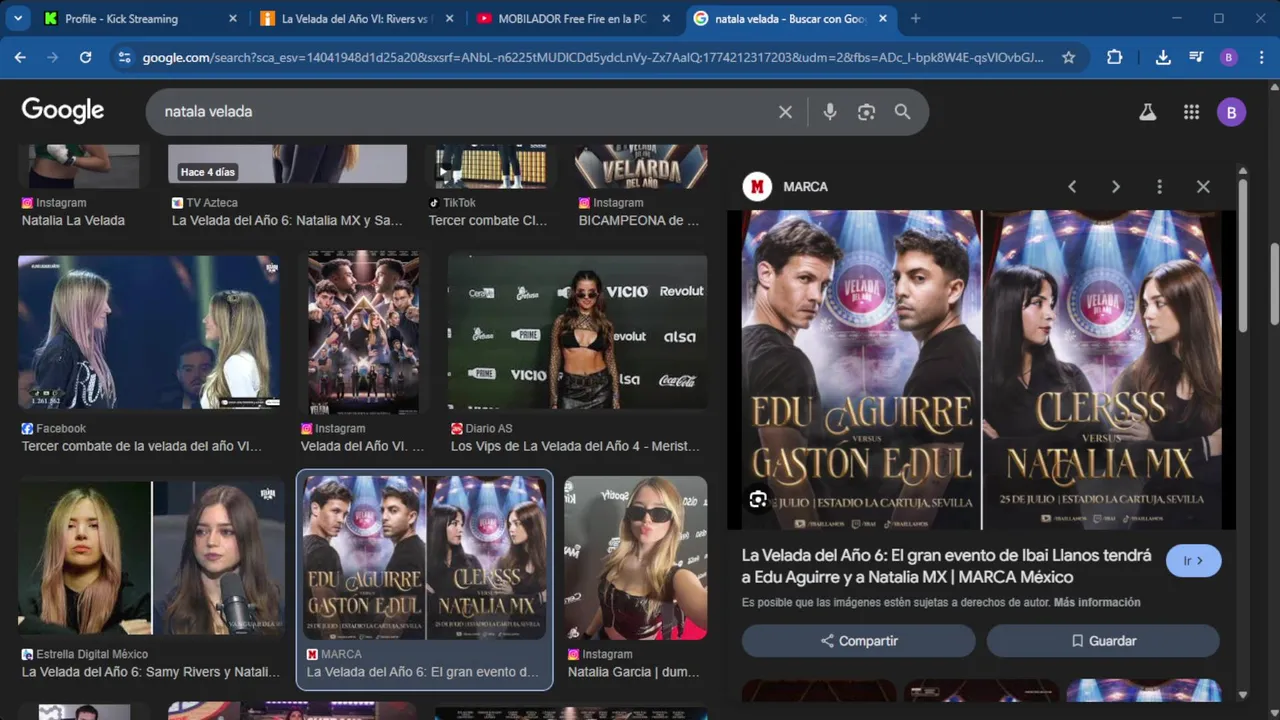The height and width of the screenshot is (720, 1280).
Task: Show next image in preview panel
Action: pyautogui.click(x=1115, y=187)
